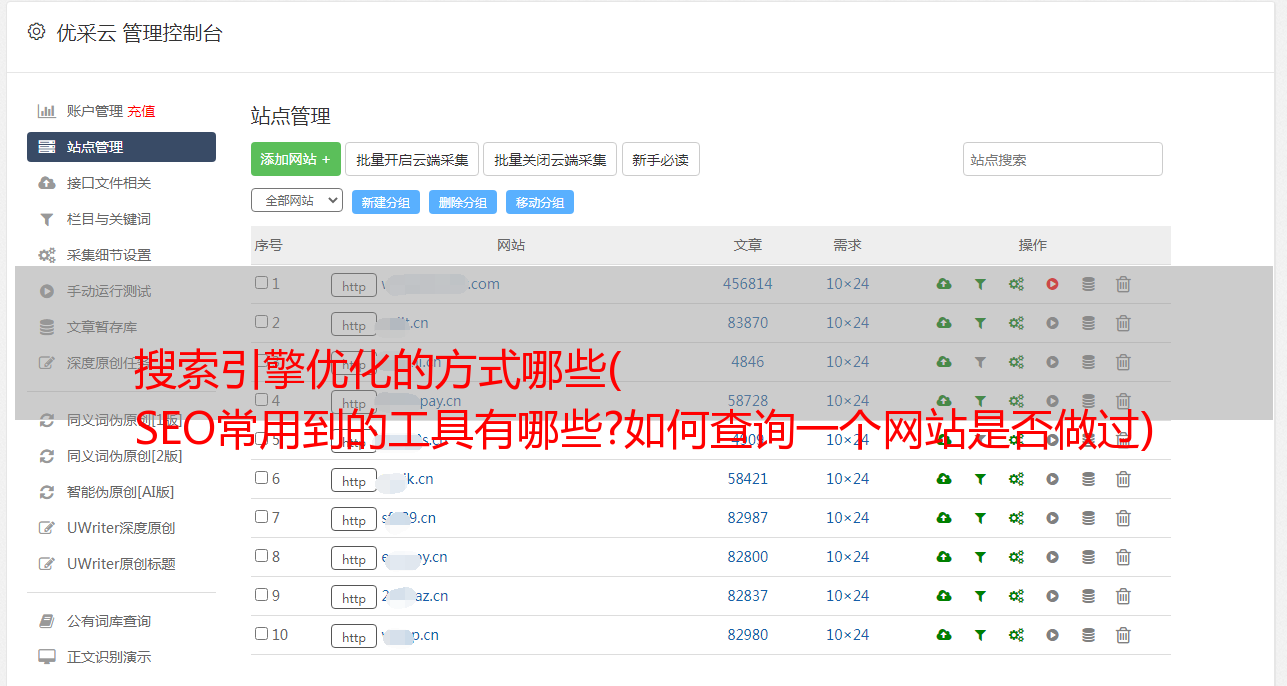Image resolution: width=1287 pixels, height=686 pixels.
Task: Click play icon in row 82987
Action: [1052, 518]
